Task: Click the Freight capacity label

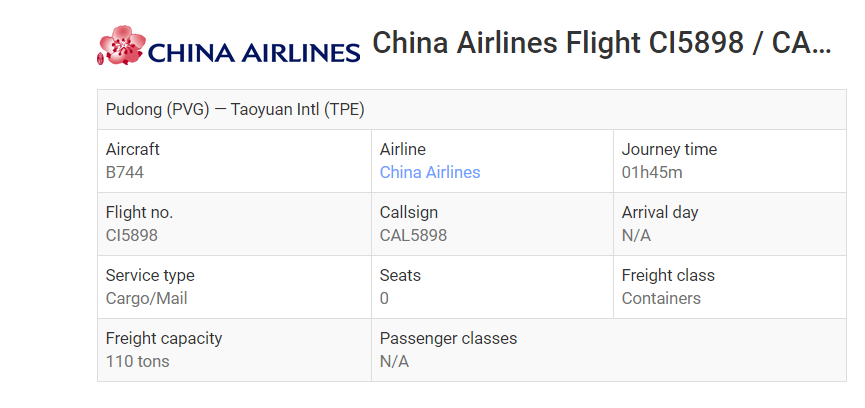Action: [164, 338]
